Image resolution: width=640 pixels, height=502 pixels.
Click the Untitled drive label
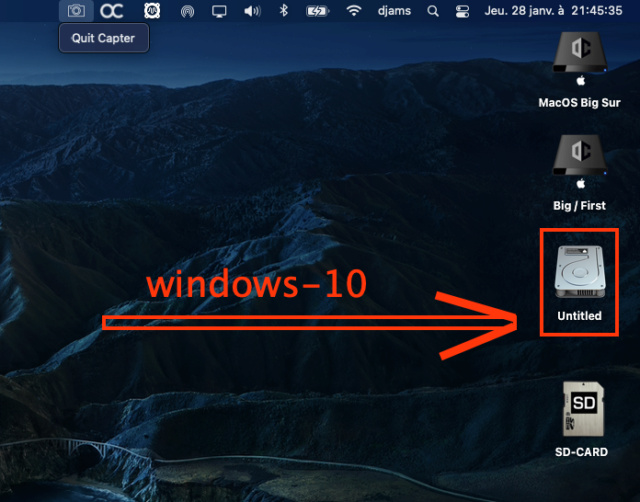[x=579, y=316]
